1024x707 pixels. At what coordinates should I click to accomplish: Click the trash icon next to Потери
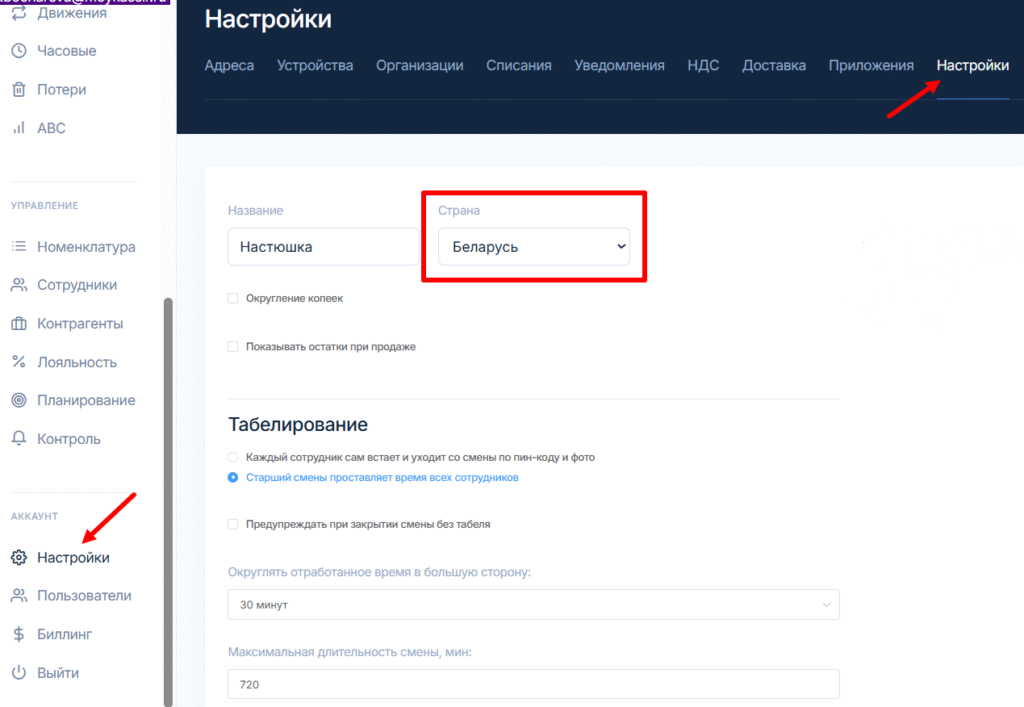[19, 89]
